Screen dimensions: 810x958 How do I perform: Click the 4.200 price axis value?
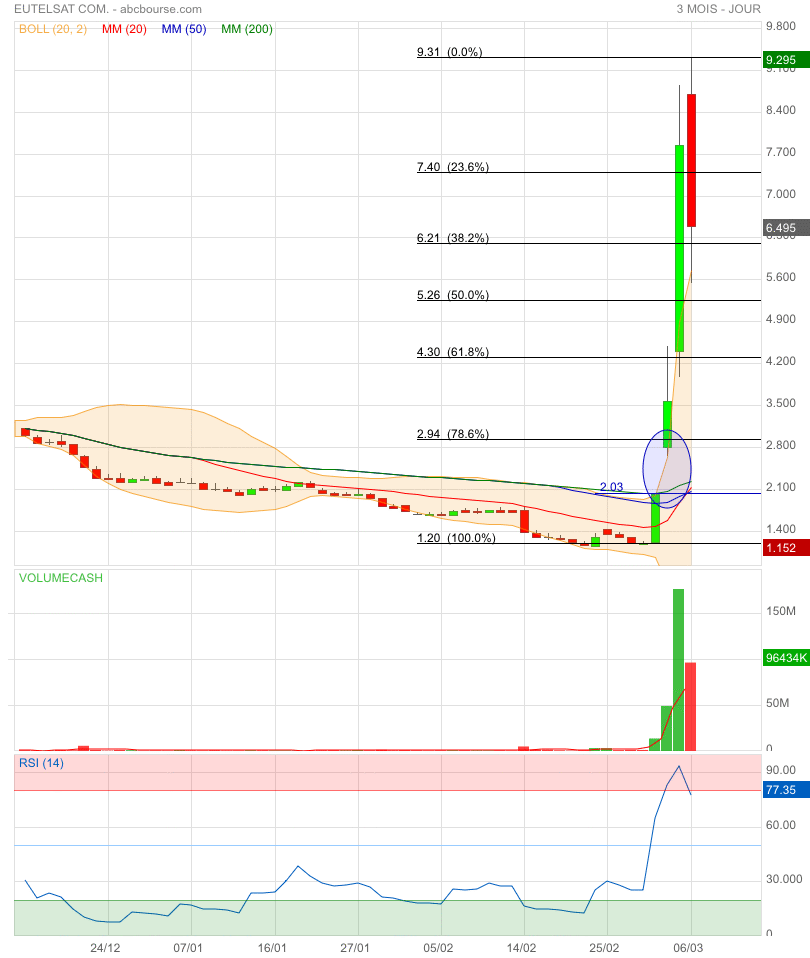(x=781, y=361)
